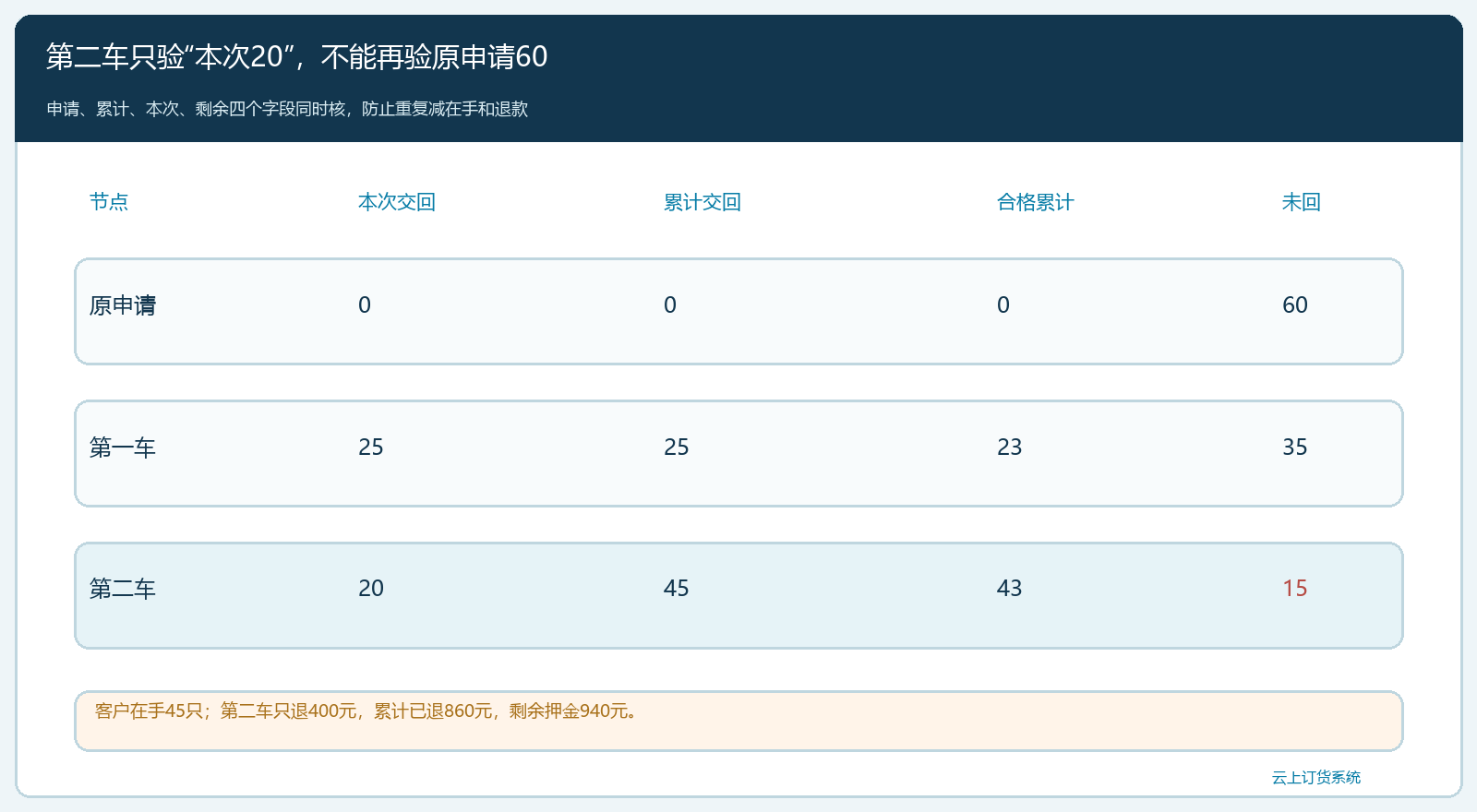Click the 本次交回 column header
Viewport: 1477px width, 812px height.
tap(397, 202)
